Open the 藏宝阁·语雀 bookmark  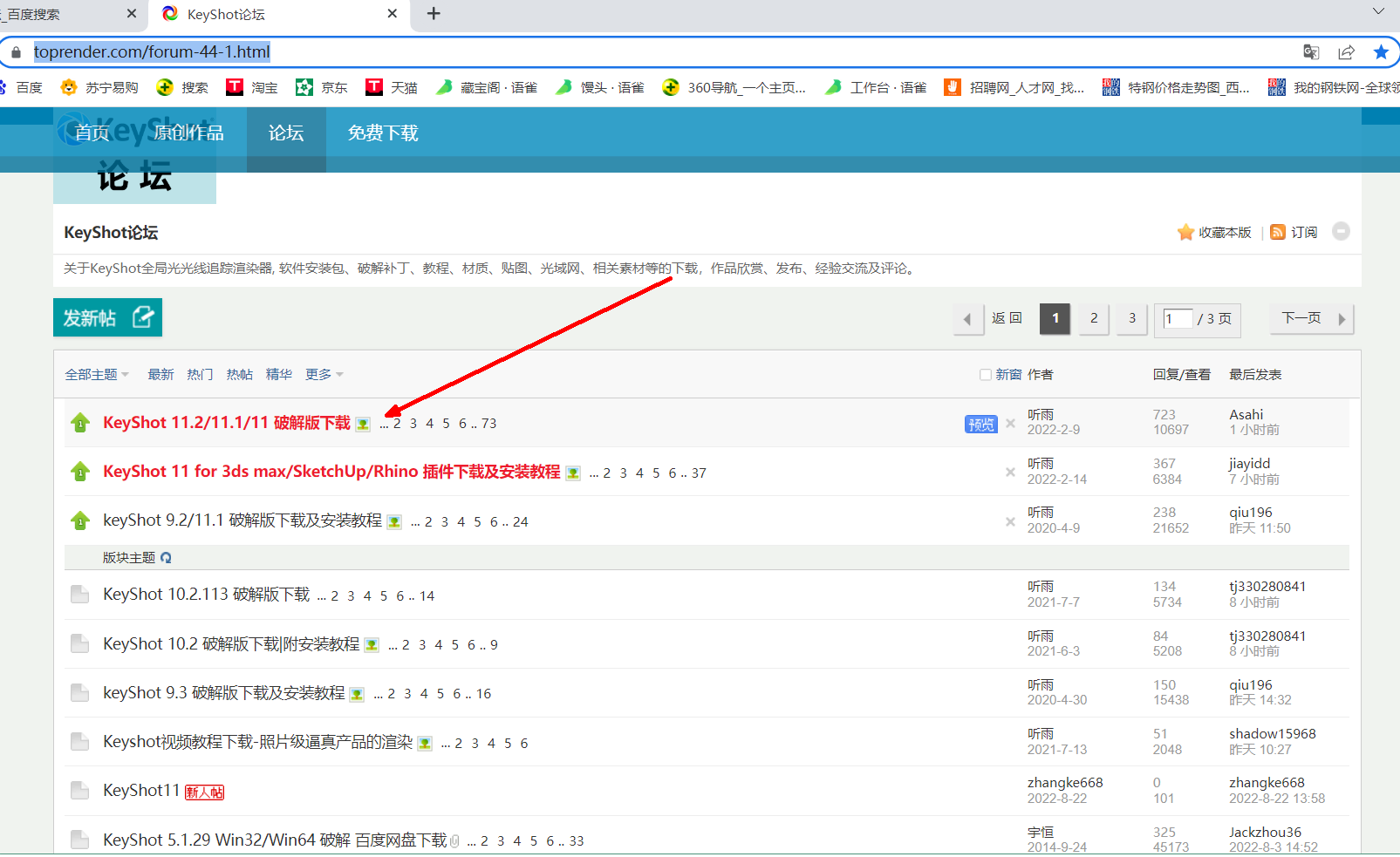(x=487, y=87)
